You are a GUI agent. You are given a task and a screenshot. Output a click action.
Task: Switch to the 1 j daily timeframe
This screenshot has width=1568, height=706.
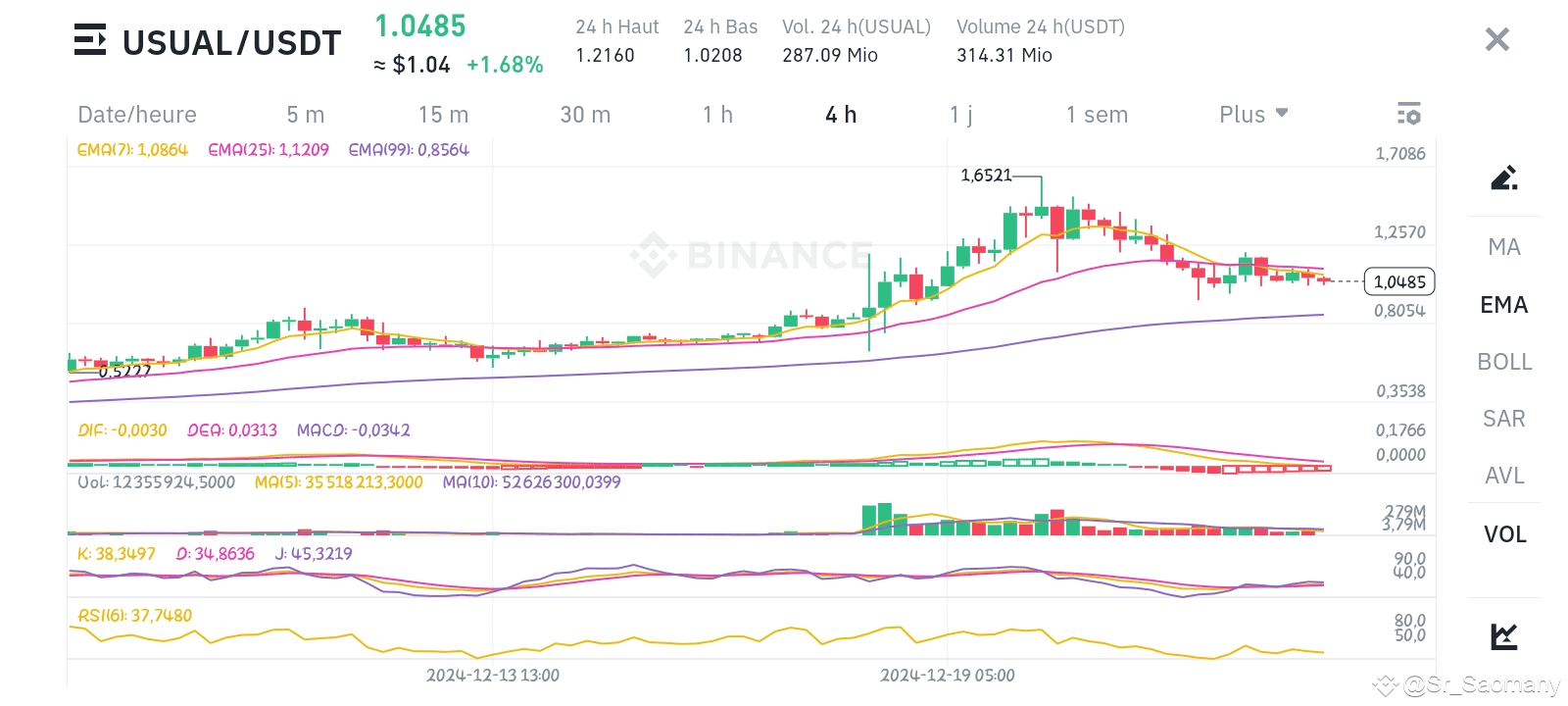[x=960, y=115]
